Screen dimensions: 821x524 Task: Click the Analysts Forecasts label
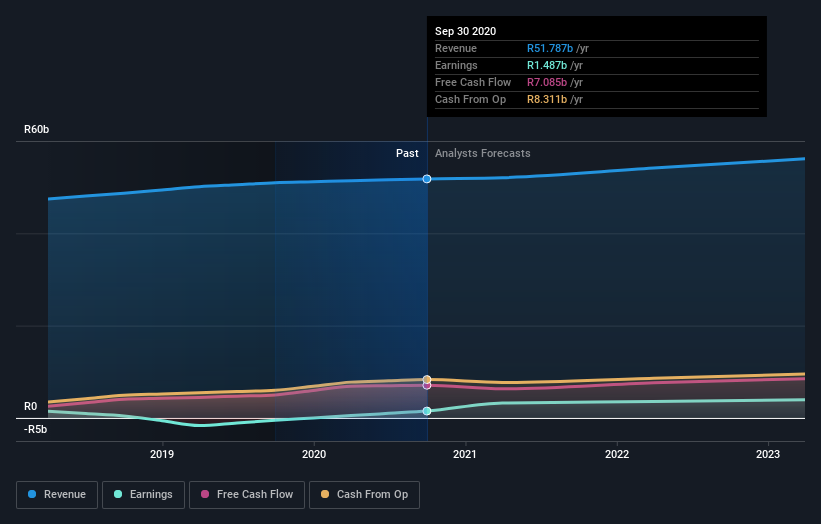pyautogui.click(x=482, y=153)
